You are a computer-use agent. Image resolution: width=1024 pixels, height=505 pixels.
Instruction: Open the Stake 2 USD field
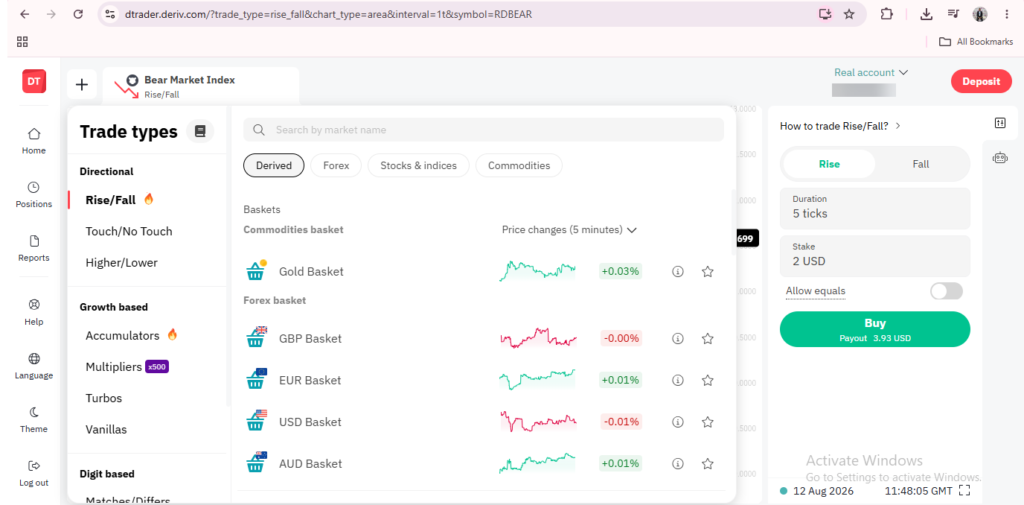(874, 255)
